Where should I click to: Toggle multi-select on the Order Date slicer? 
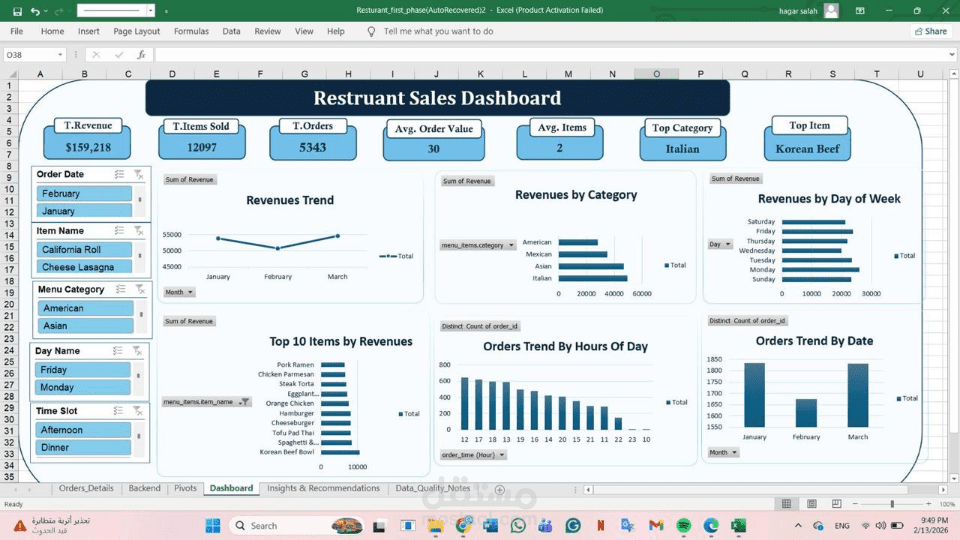[119, 174]
